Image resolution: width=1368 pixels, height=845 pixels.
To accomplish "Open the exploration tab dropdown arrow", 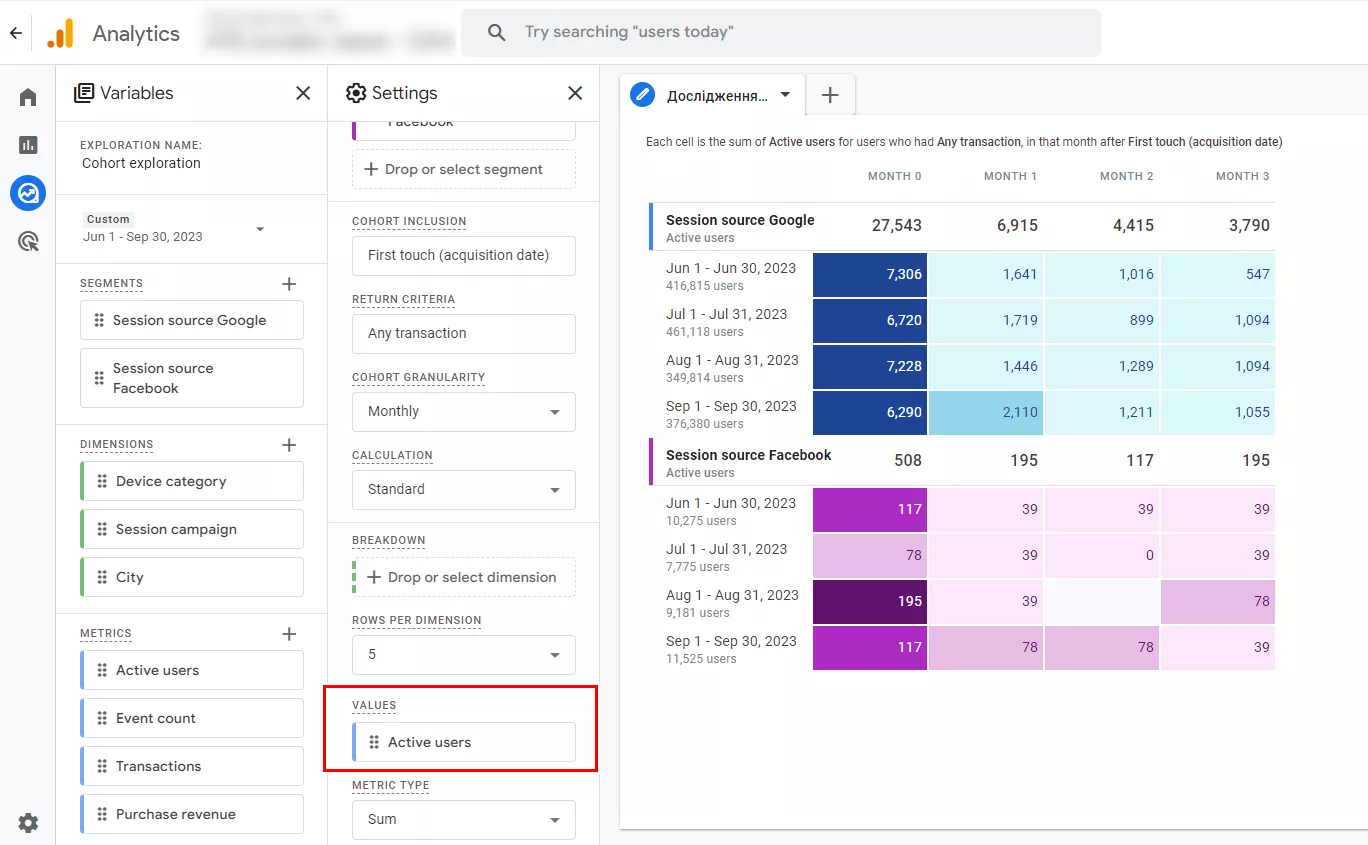I will coord(785,95).
